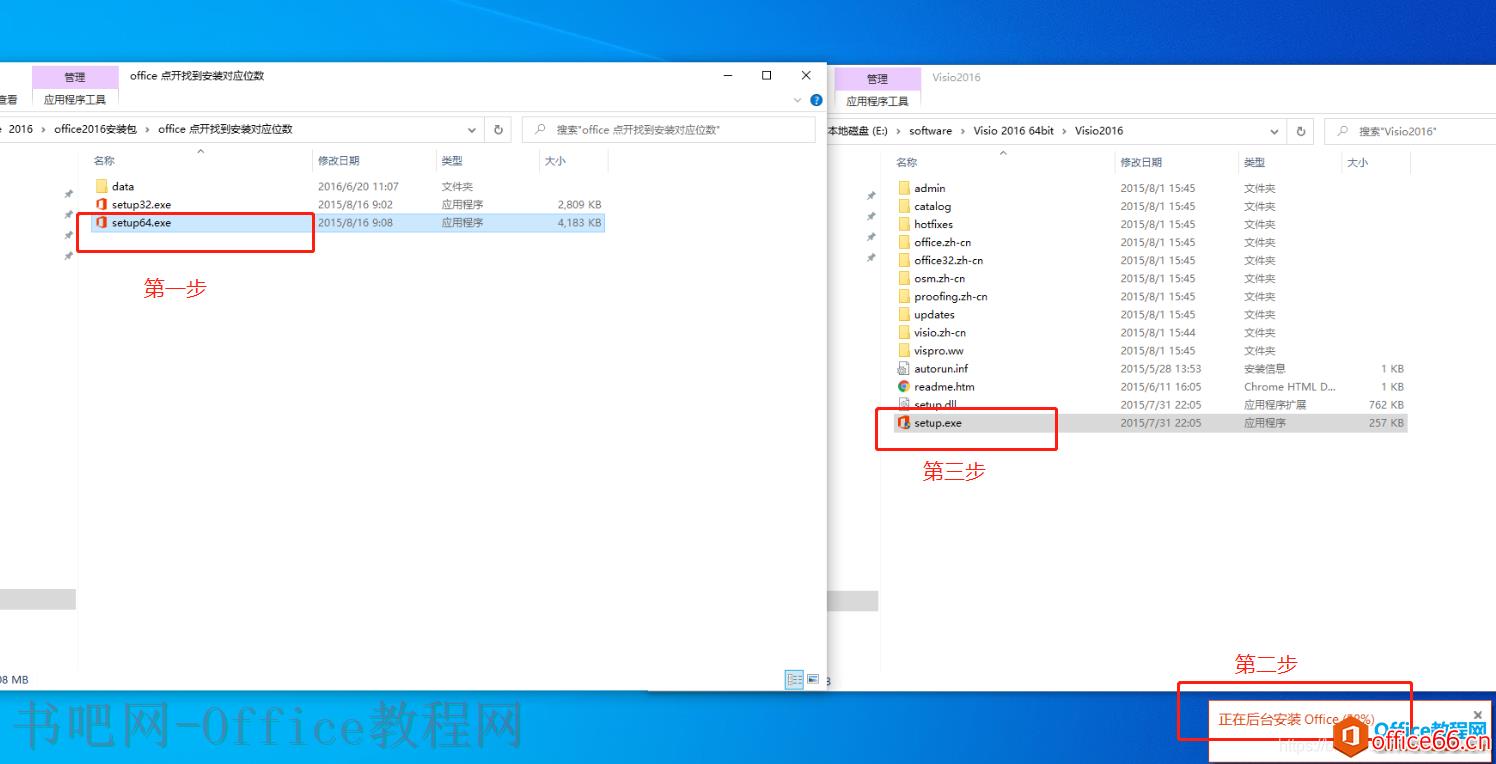Screen dimensions: 1496x764
Task: Click the office.zh-cn folder icon
Action: [904, 242]
